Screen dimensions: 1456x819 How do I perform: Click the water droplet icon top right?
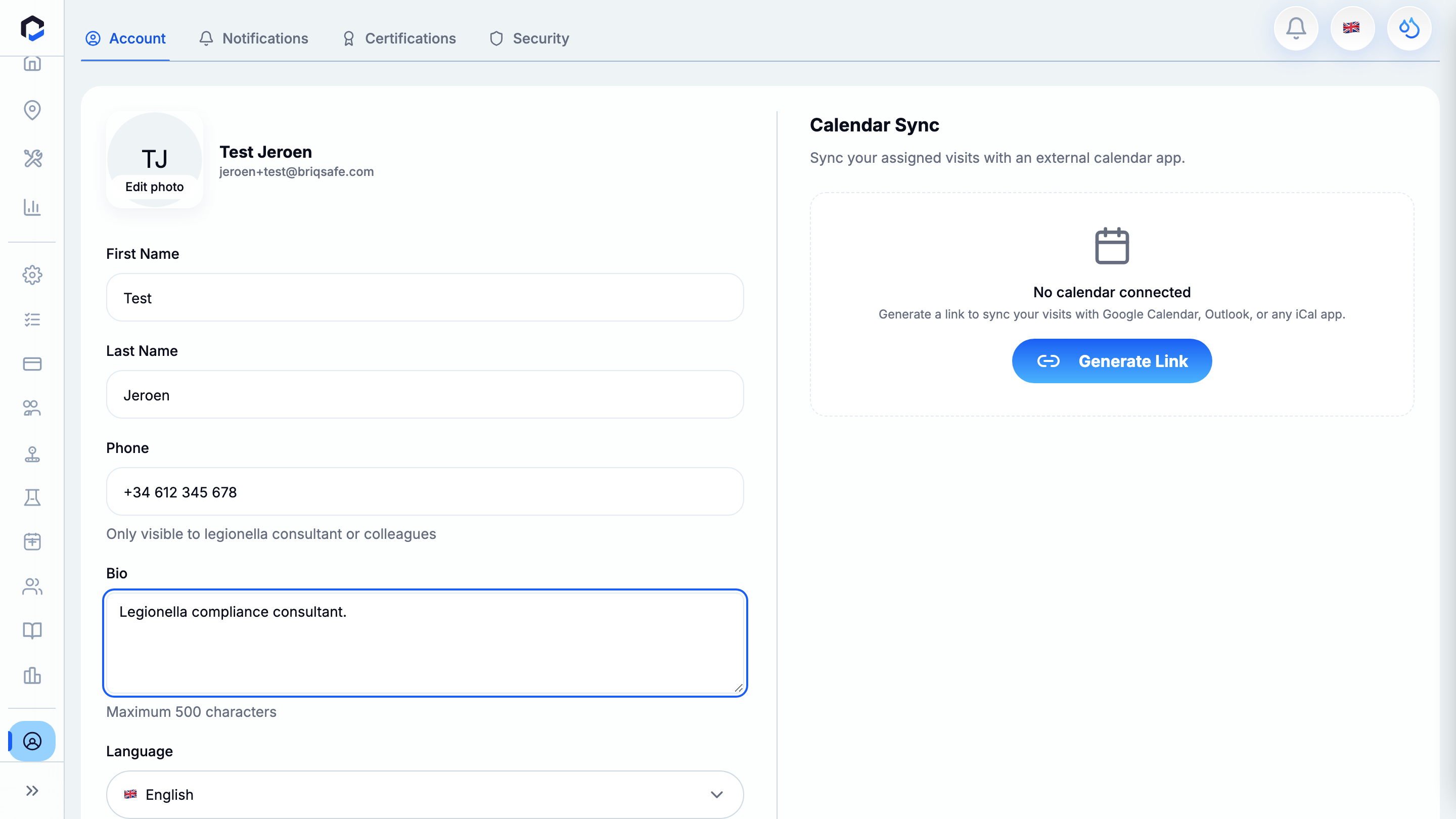1409,28
